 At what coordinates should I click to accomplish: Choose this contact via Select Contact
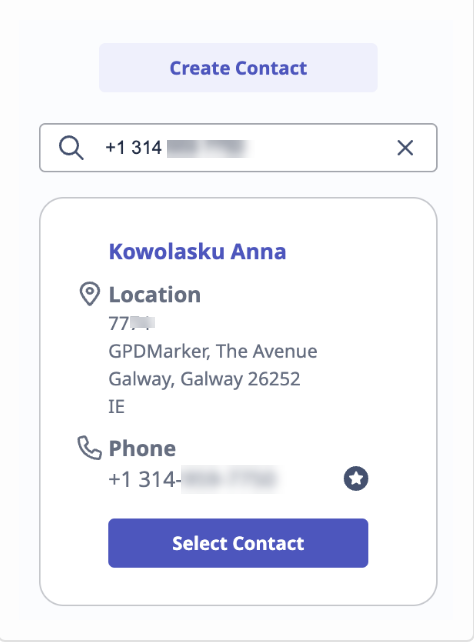click(238, 543)
